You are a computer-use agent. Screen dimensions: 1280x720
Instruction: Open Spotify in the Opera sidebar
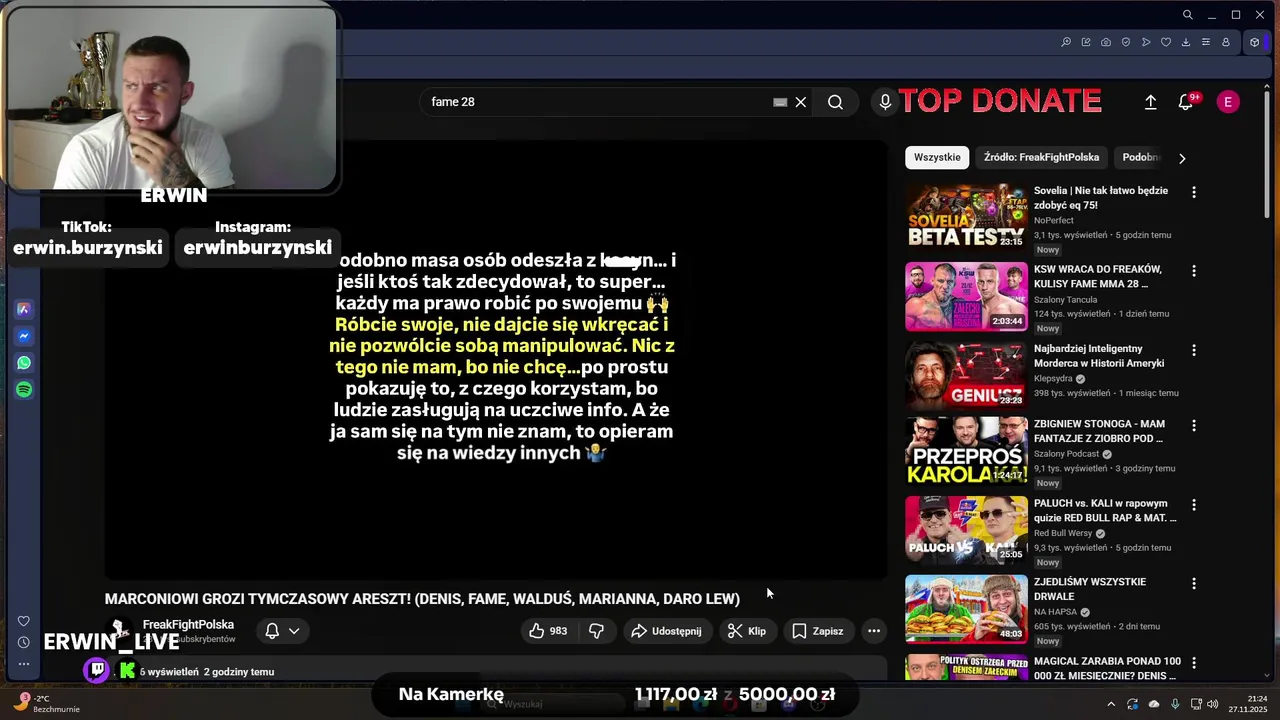point(24,389)
